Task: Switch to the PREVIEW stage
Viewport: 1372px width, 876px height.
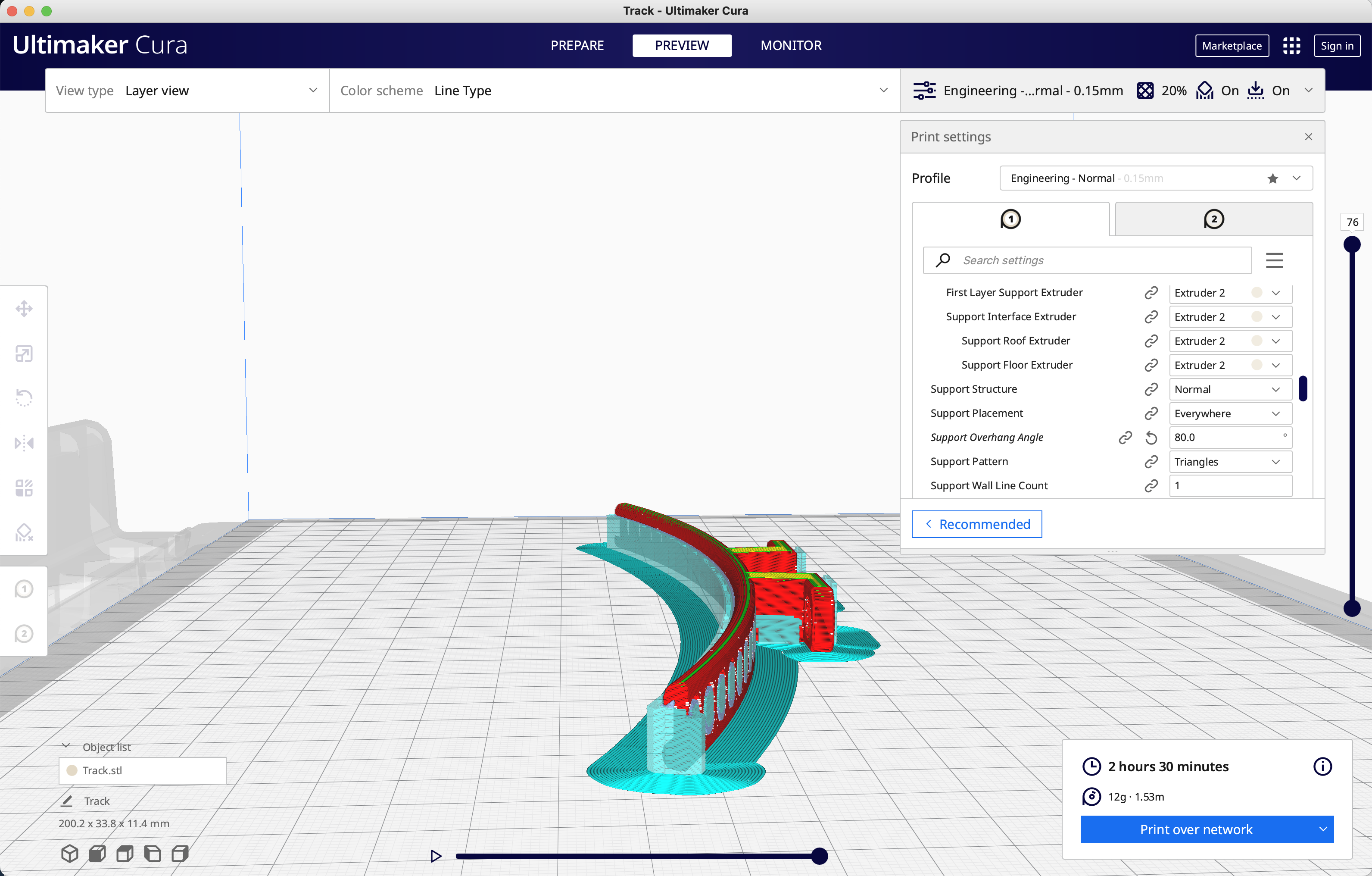Action: [681, 46]
